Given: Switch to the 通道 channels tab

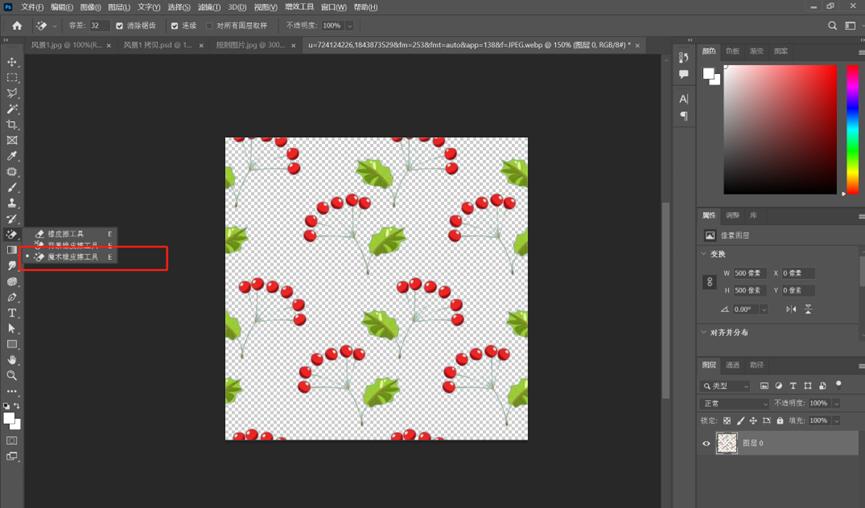Looking at the screenshot, I should click(733, 365).
